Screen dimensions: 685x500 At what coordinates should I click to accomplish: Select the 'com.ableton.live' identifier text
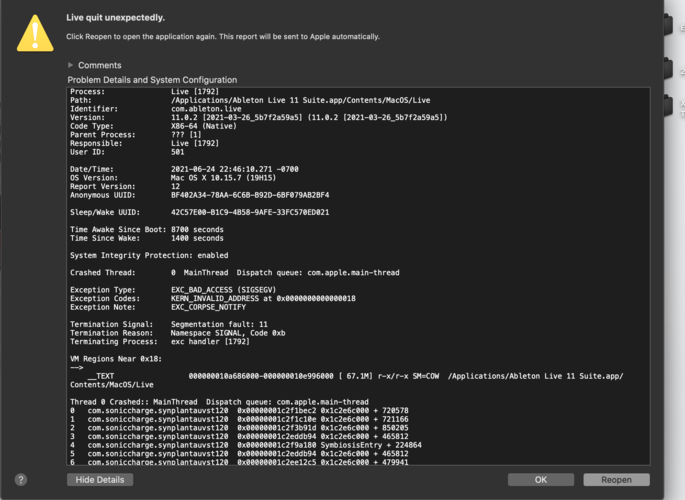point(206,109)
